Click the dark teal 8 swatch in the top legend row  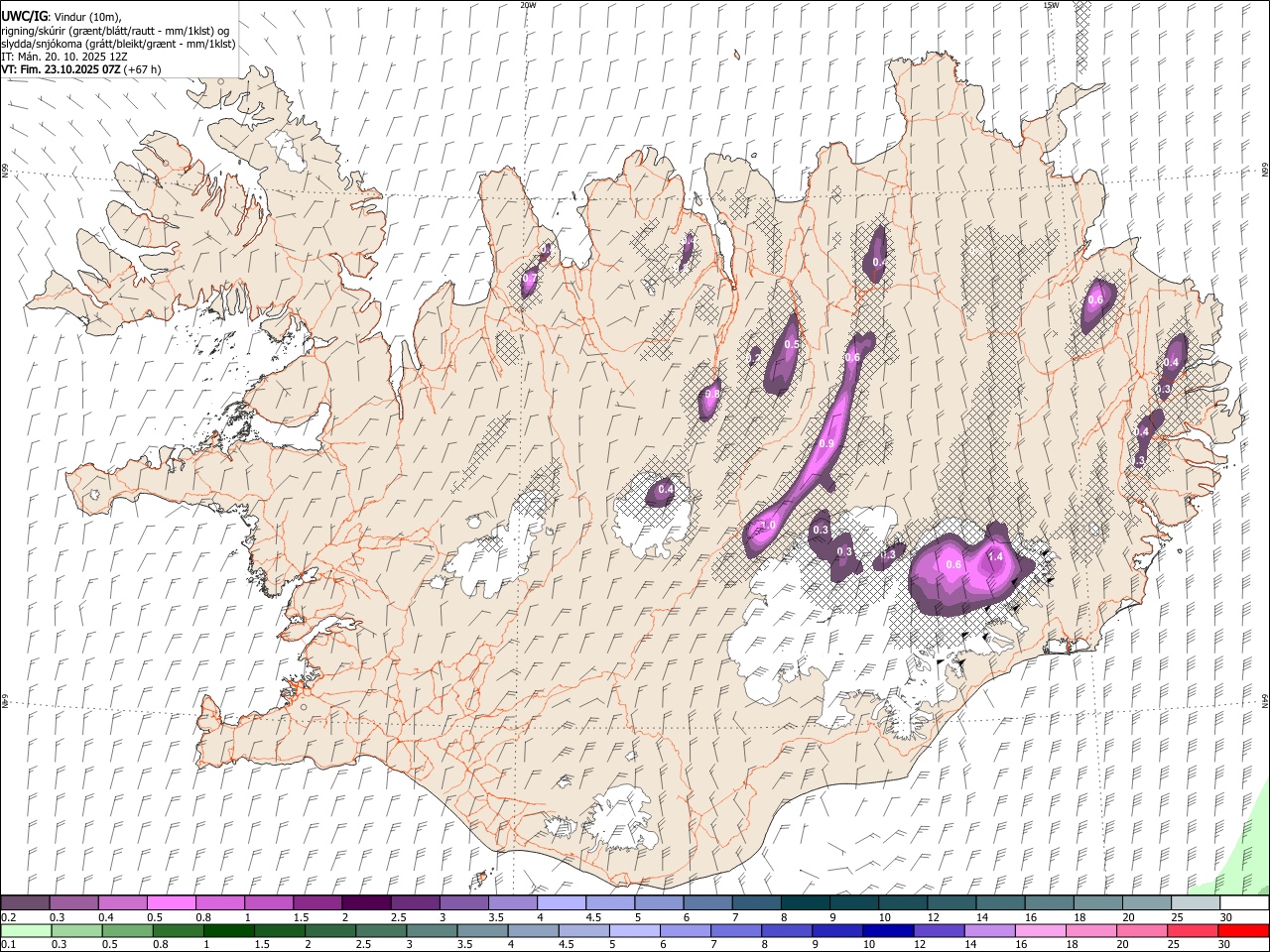pos(806,903)
